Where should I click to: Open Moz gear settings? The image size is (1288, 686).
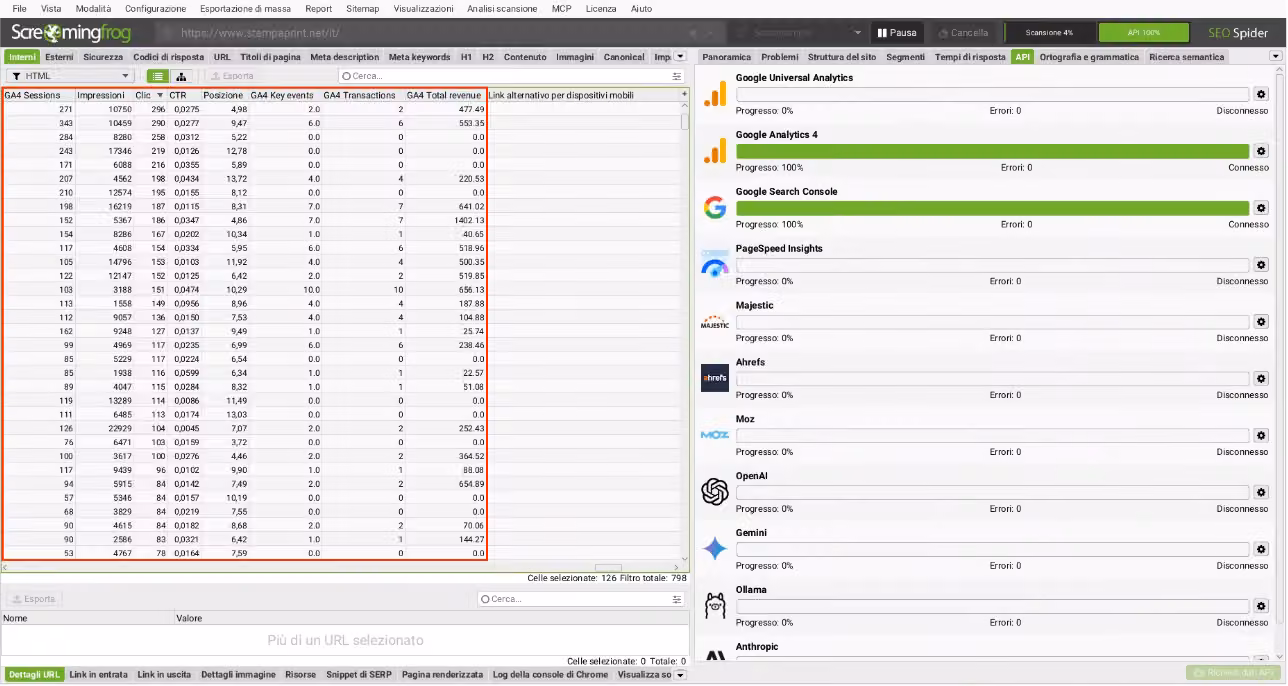[x=1261, y=436]
